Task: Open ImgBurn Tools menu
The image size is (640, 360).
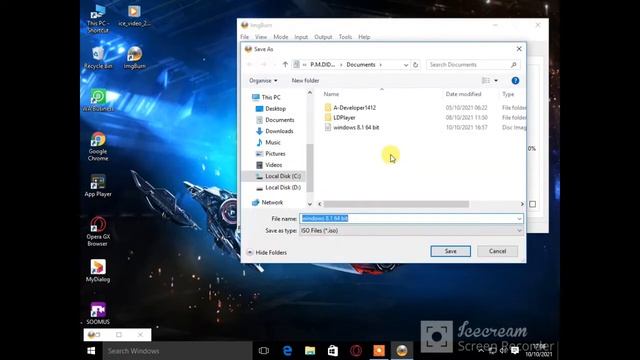Action: click(345, 37)
